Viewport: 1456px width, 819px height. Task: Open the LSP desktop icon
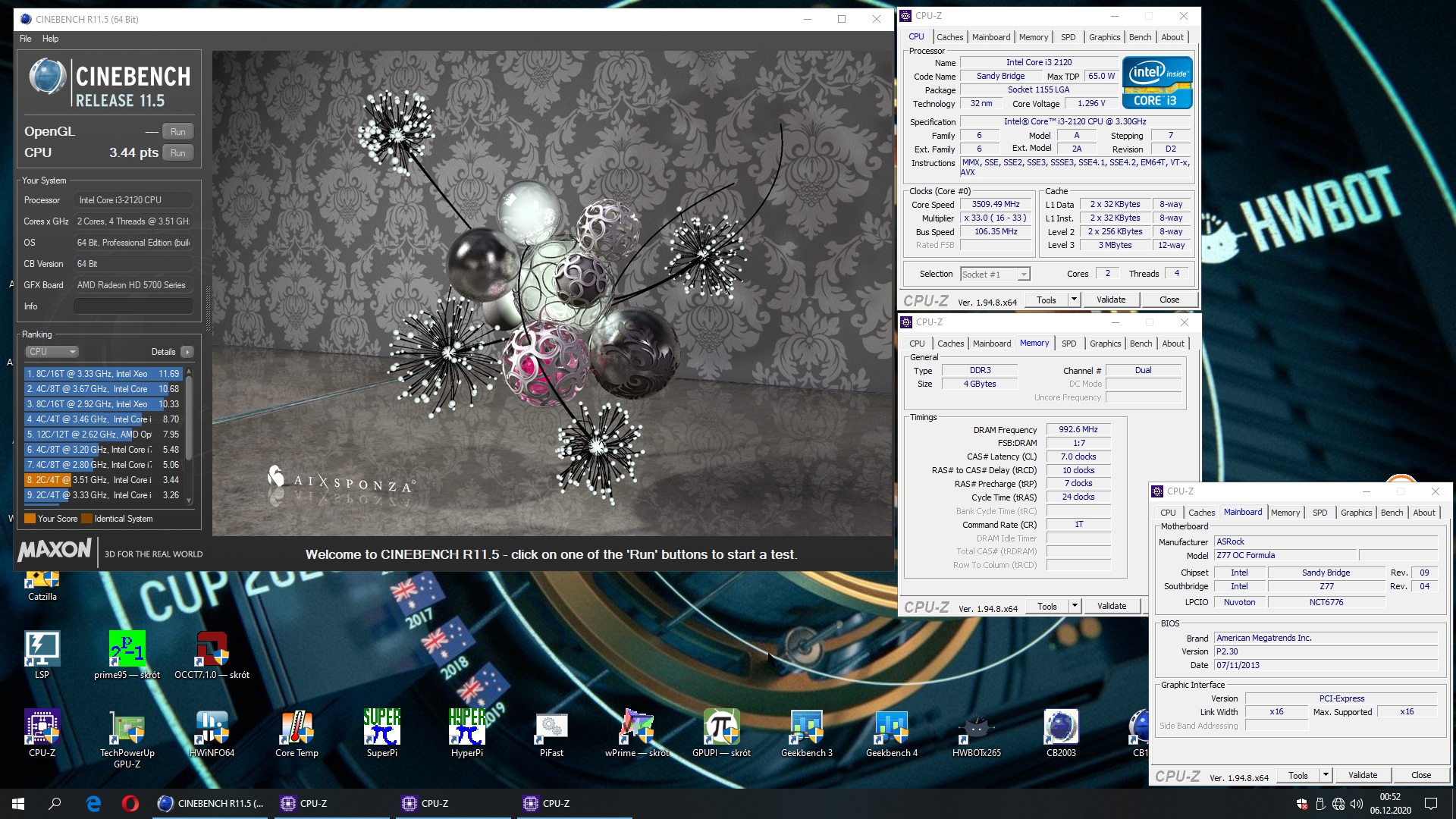point(42,654)
